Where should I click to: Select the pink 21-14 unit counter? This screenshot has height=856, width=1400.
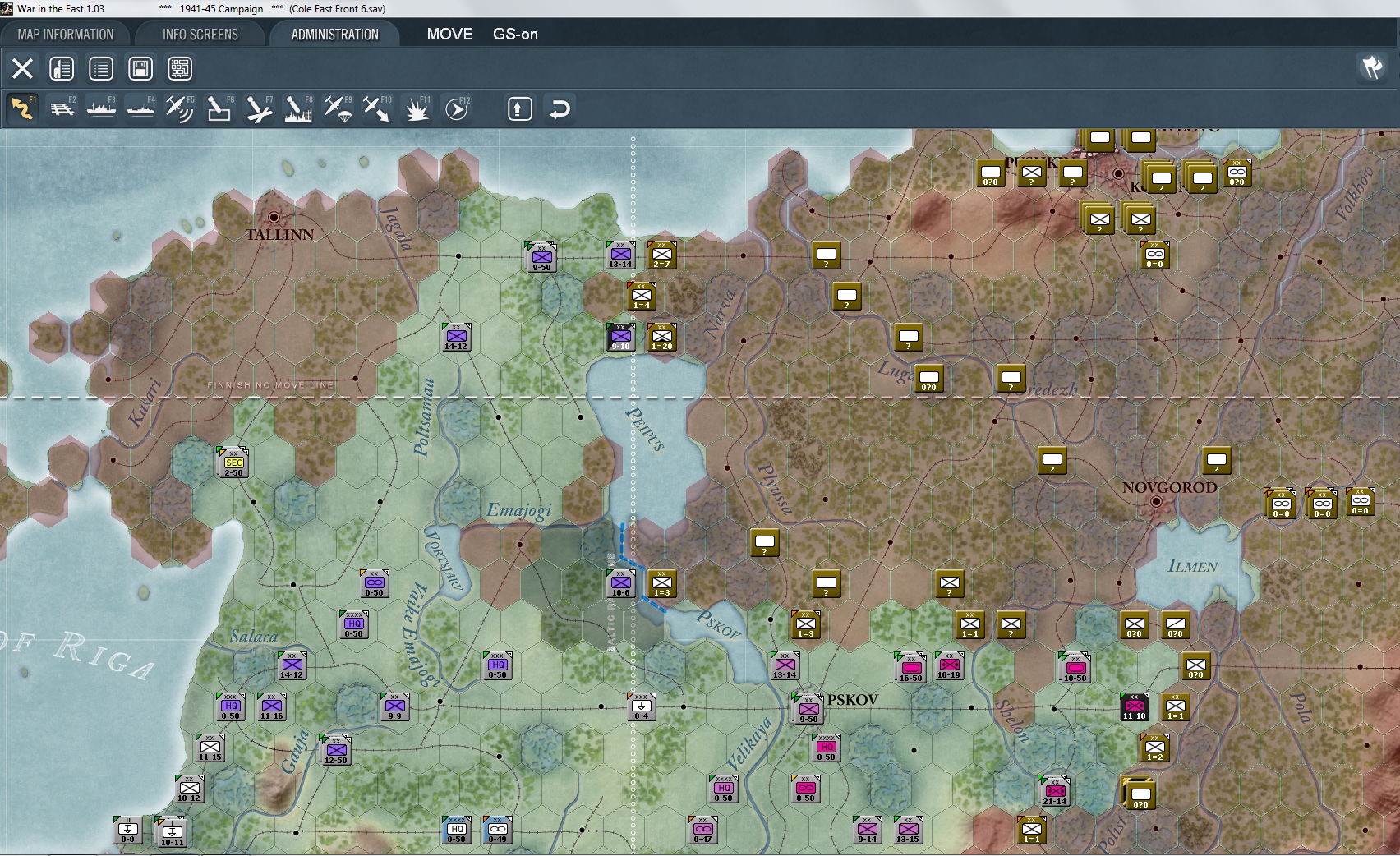[x=1055, y=790]
